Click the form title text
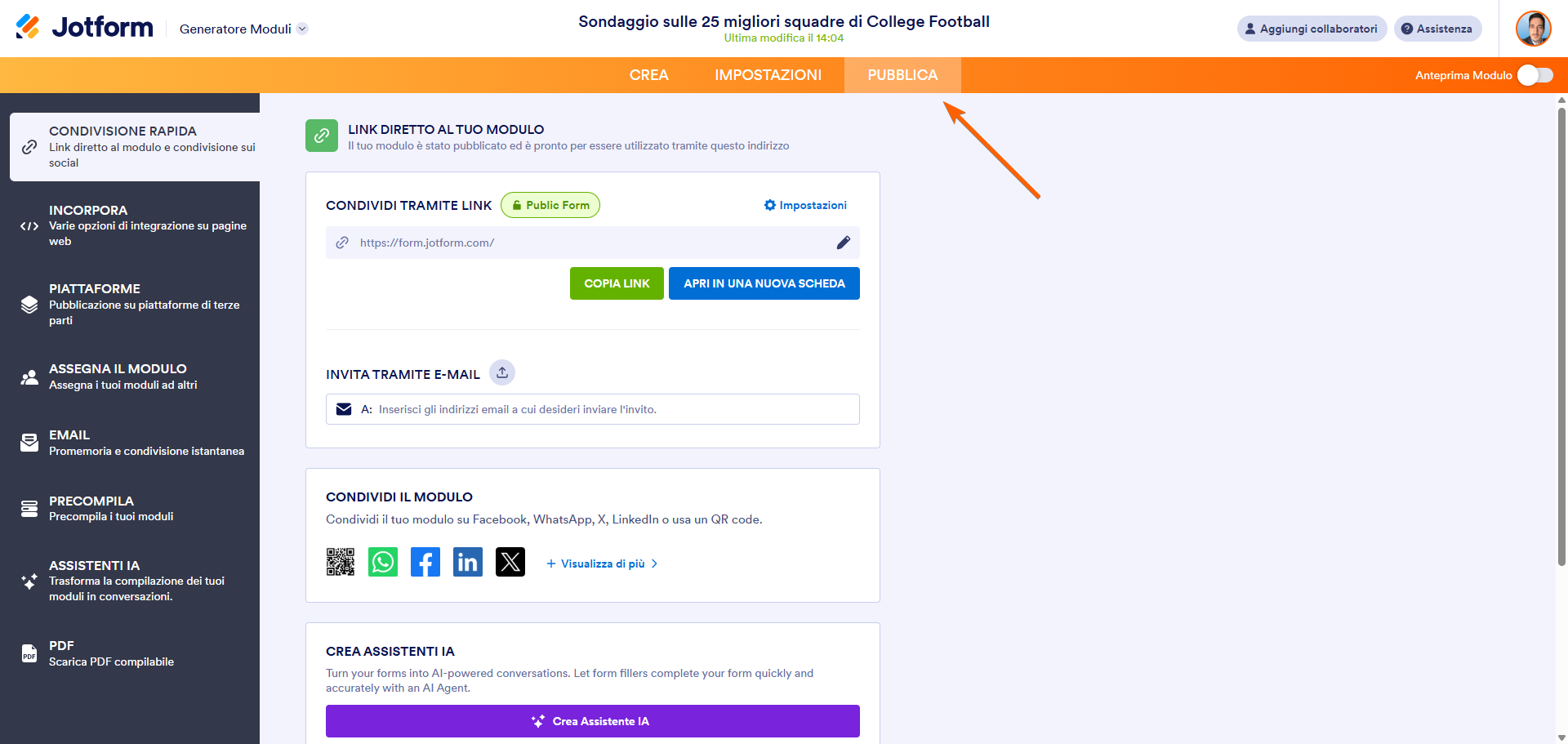The image size is (1568, 744). point(784,21)
